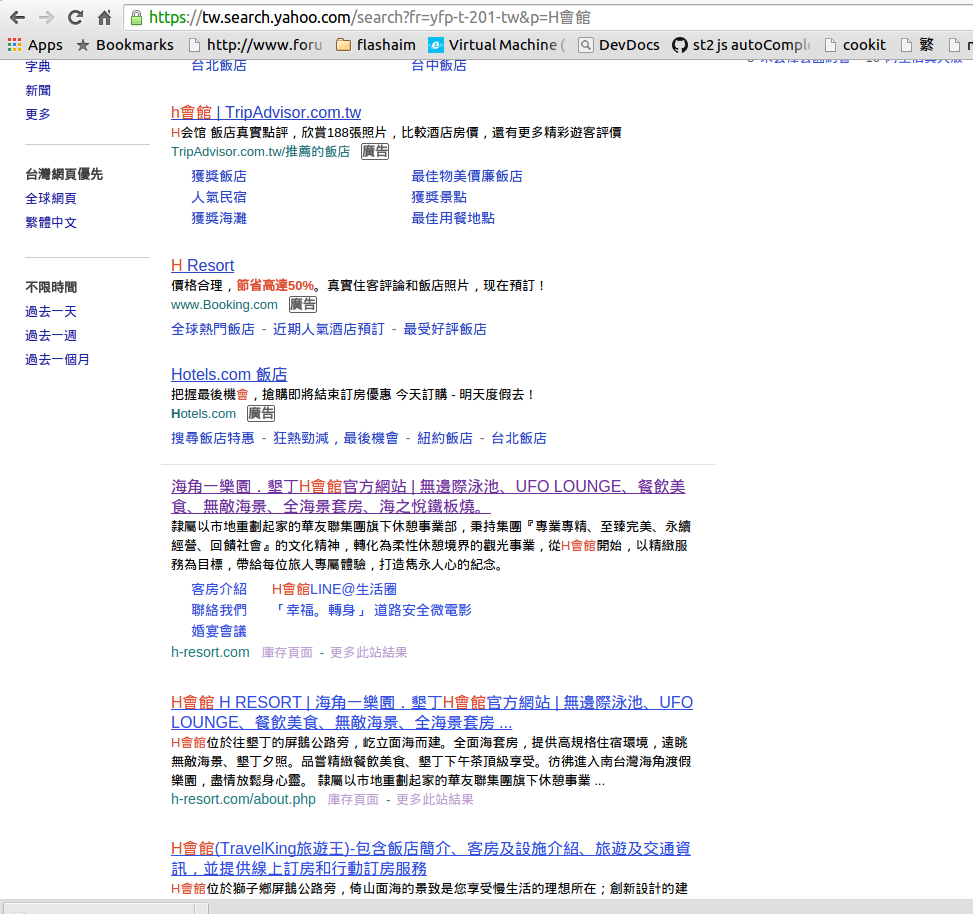
Task: Open the Apps grid bookmark
Action: [35, 45]
